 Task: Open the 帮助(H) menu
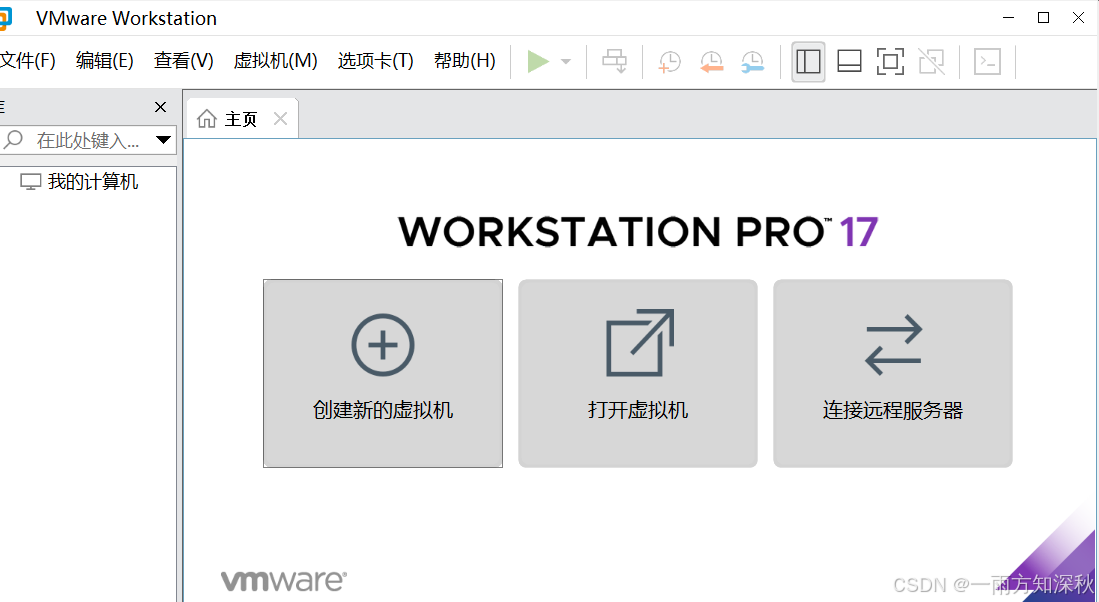465,61
